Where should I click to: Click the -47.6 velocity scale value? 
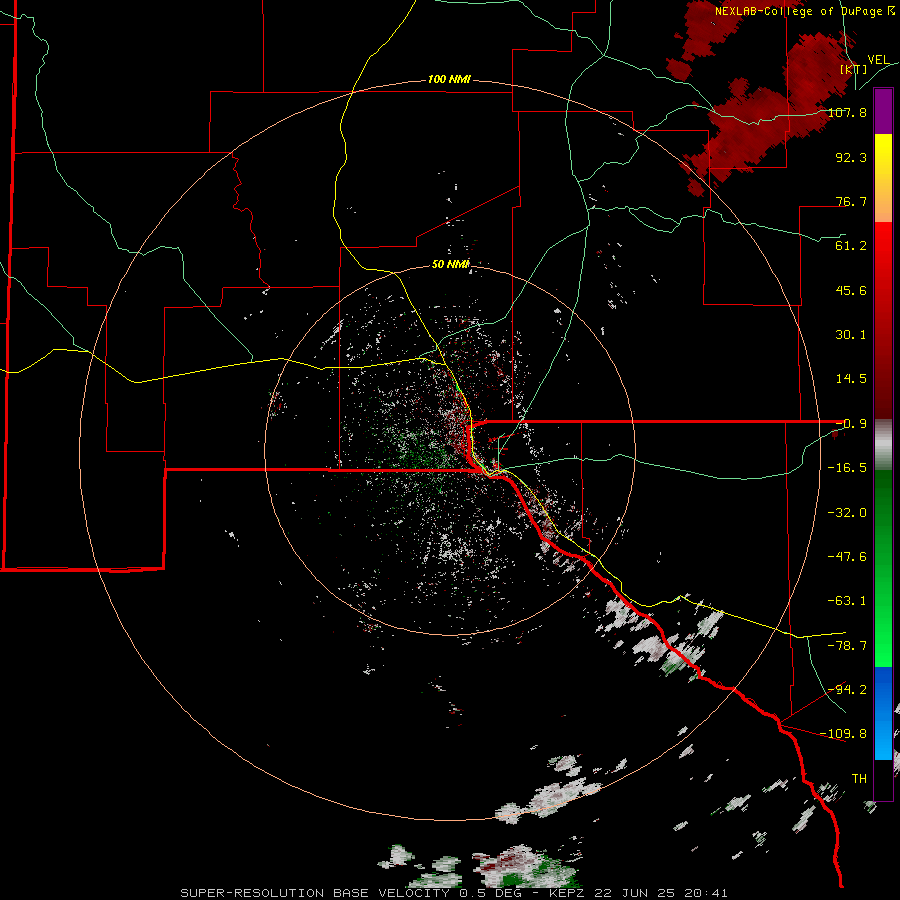847,557
